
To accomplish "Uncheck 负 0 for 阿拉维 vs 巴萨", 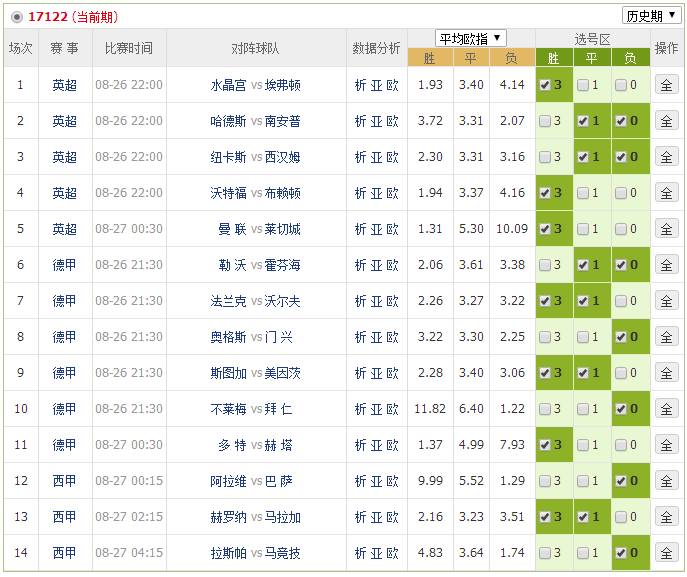I will (621, 481).
